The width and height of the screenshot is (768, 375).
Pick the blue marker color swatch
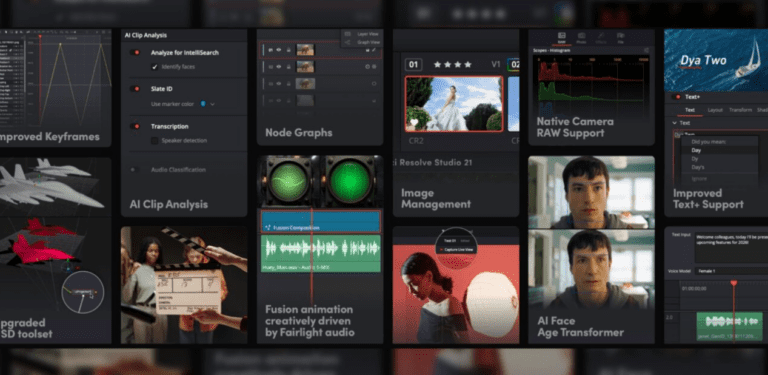(x=203, y=104)
